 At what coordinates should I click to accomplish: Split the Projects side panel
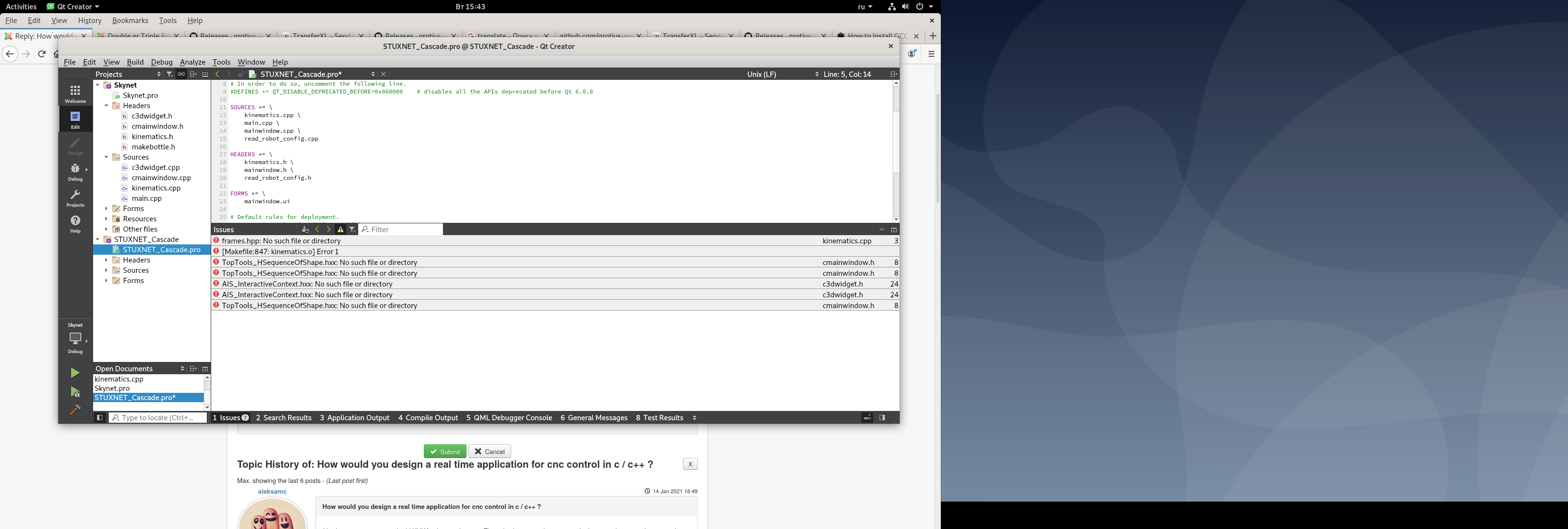click(193, 74)
